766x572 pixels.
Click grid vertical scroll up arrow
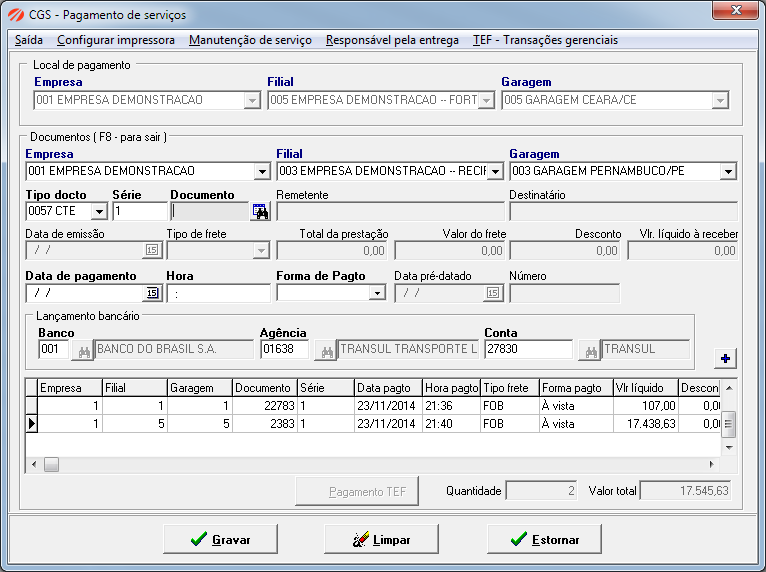pyautogui.click(x=729, y=388)
